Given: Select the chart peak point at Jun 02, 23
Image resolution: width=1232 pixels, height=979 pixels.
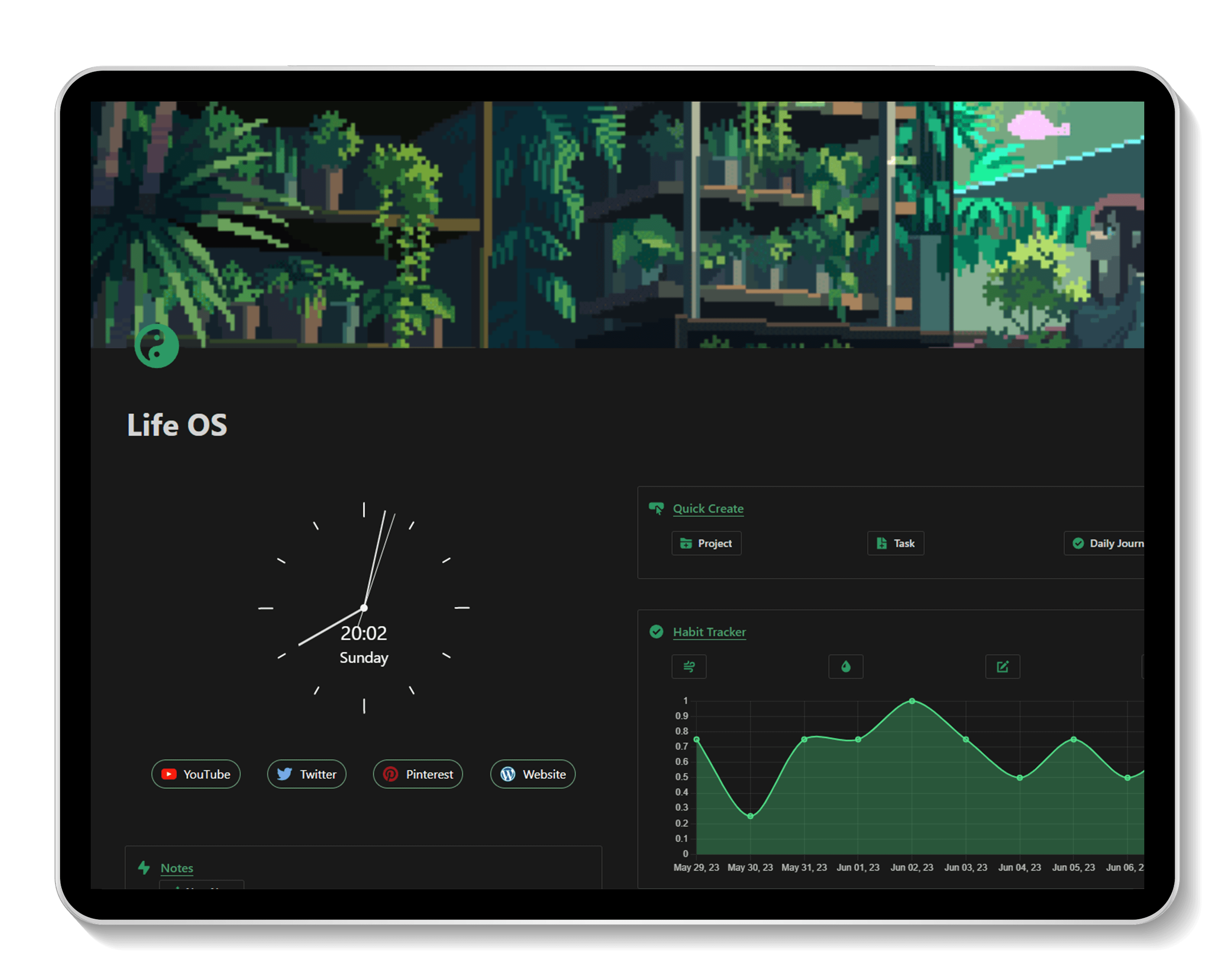Looking at the screenshot, I should [912, 701].
